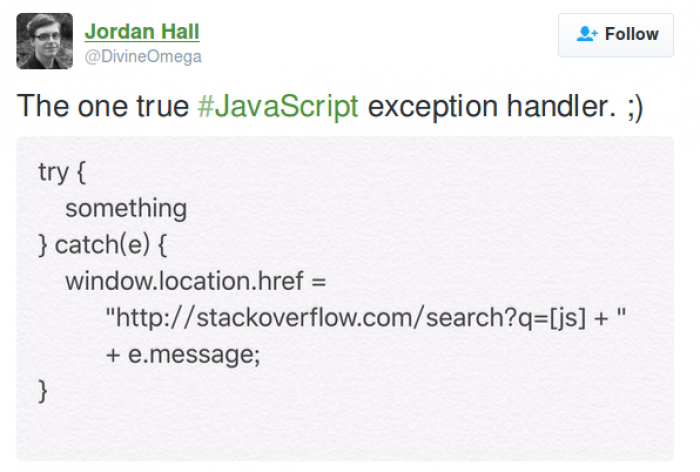Viewport: 700px width, 472px height.
Task: Click the final closing brace in code
Action: (43, 391)
